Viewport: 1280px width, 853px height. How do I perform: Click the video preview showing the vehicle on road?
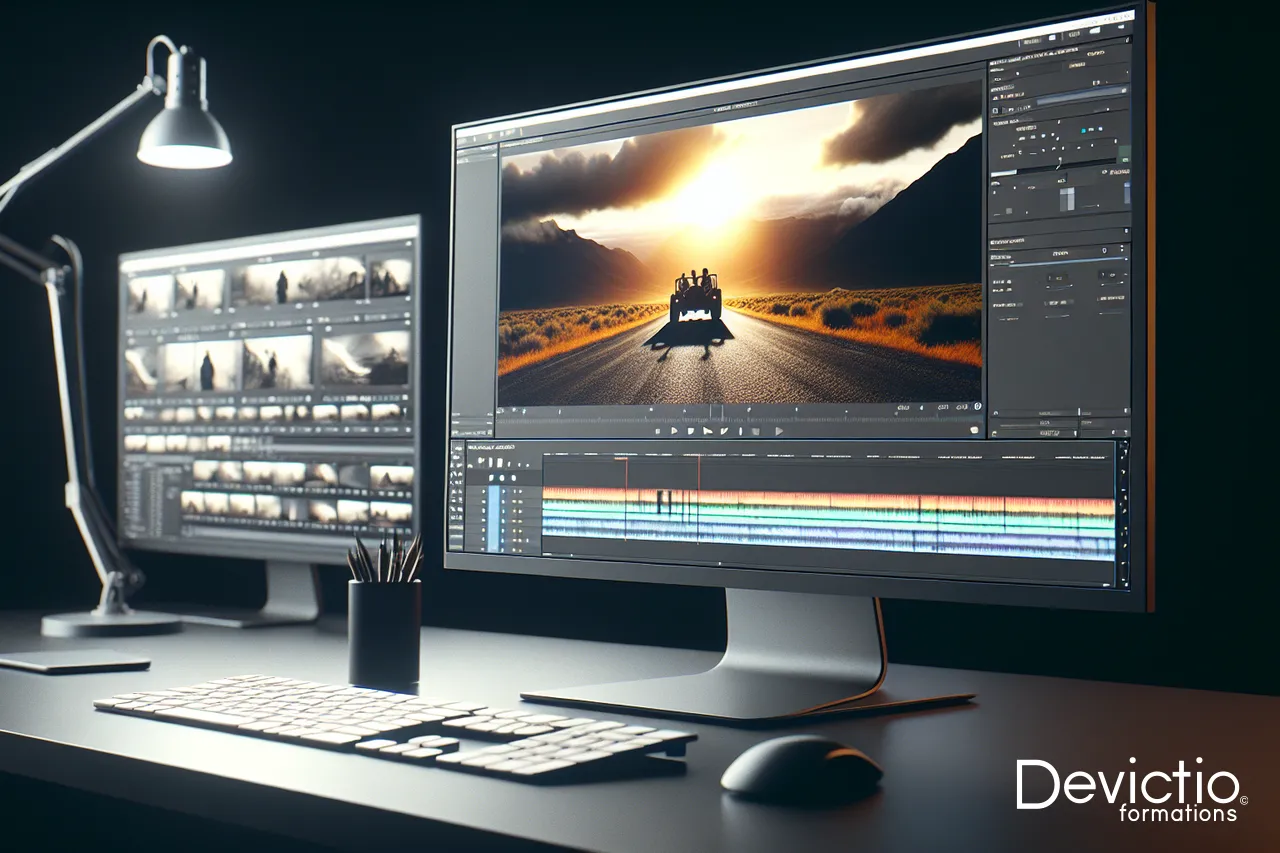point(740,260)
